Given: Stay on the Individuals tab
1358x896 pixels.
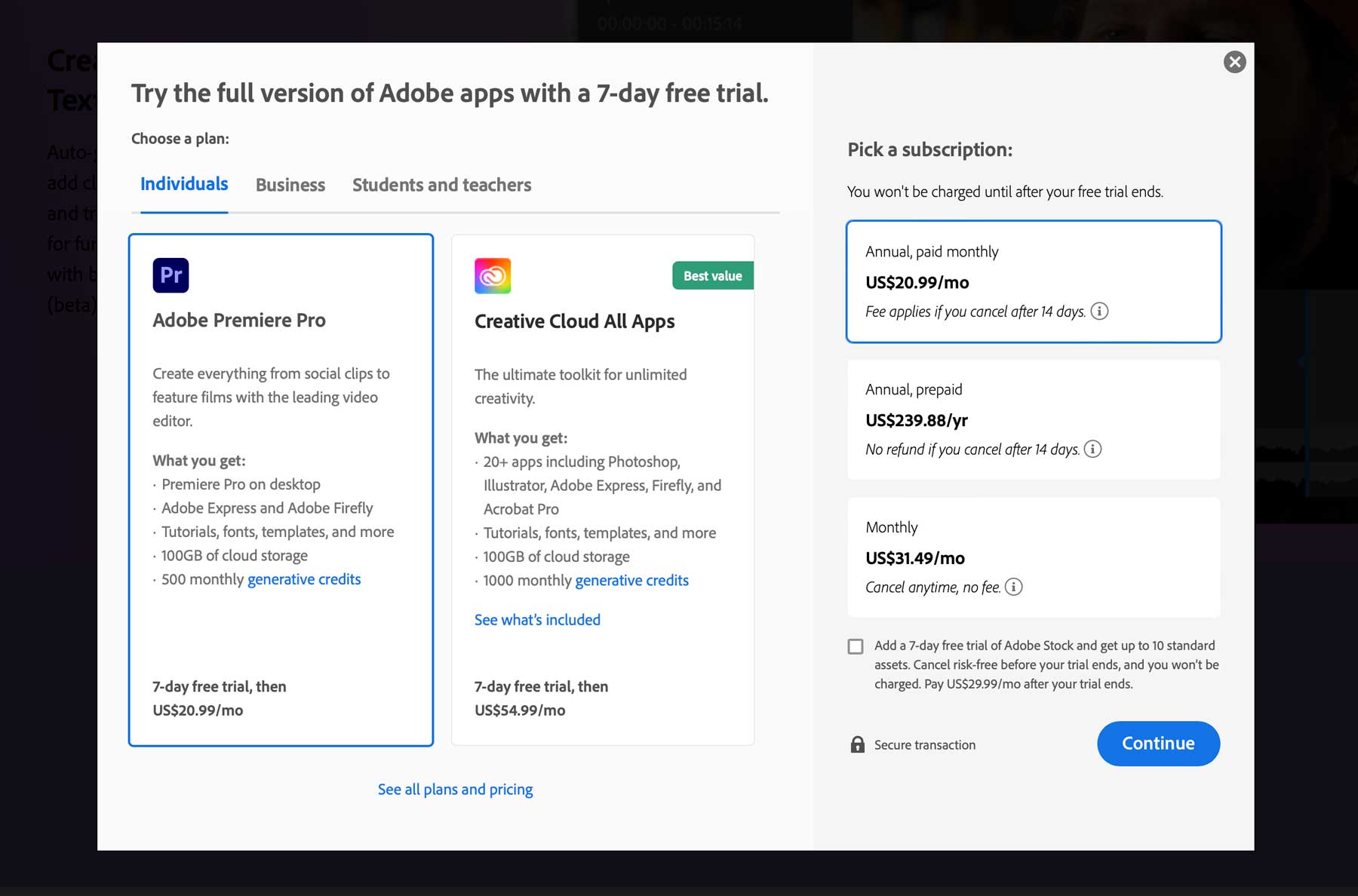Looking at the screenshot, I should (x=183, y=183).
